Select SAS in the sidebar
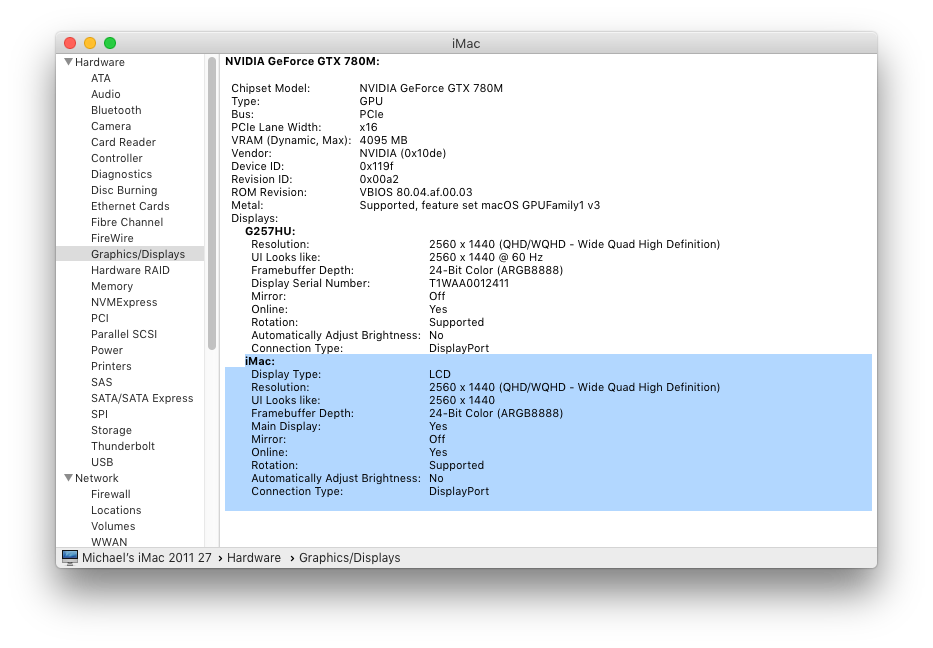Image resolution: width=933 pixels, height=648 pixels. point(101,382)
